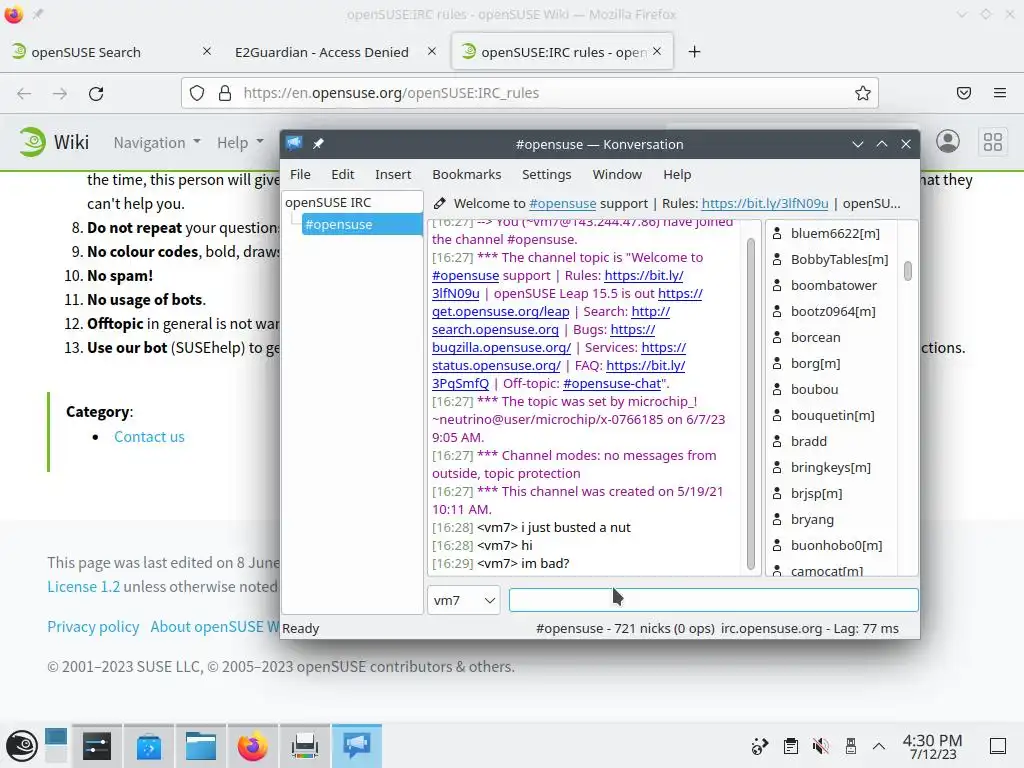The height and width of the screenshot is (768, 1024).
Task: Open the printer application in taskbar
Action: tap(304, 746)
